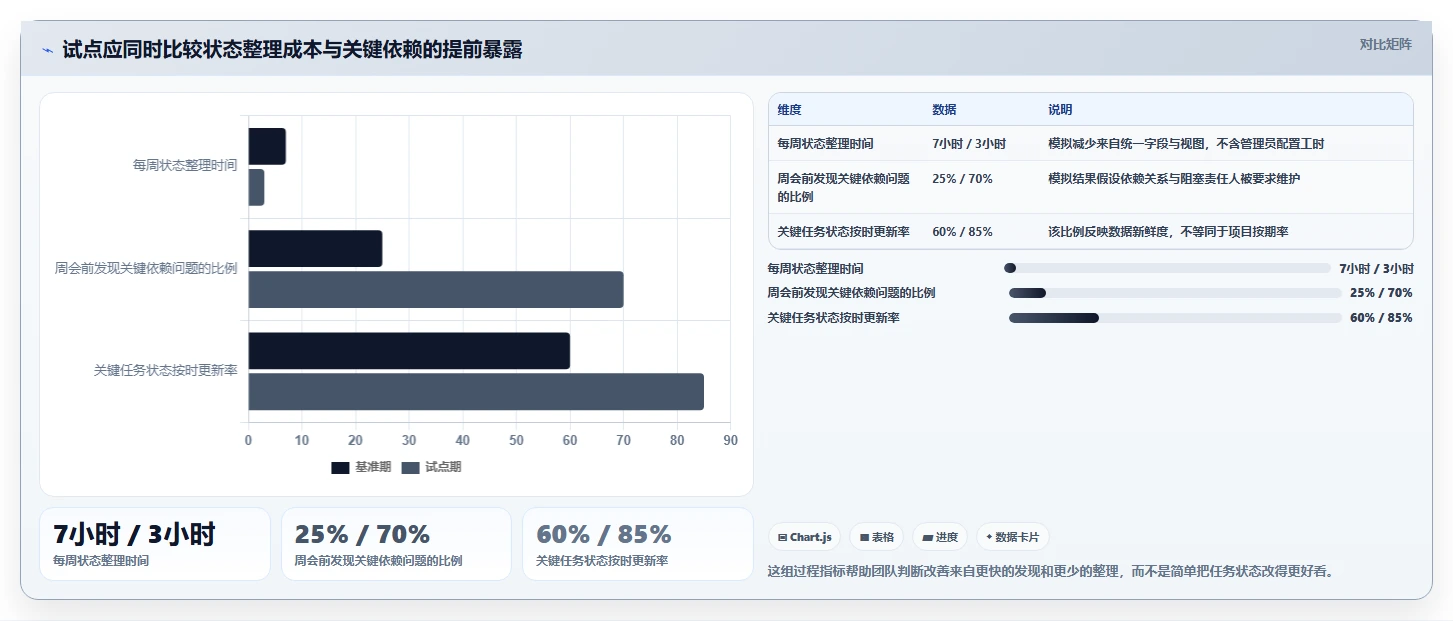Image resolution: width=1453 pixels, height=621 pixels.
Task: Click baseline bar for 每周状态整理时间
Action: [x=267, y=147]
